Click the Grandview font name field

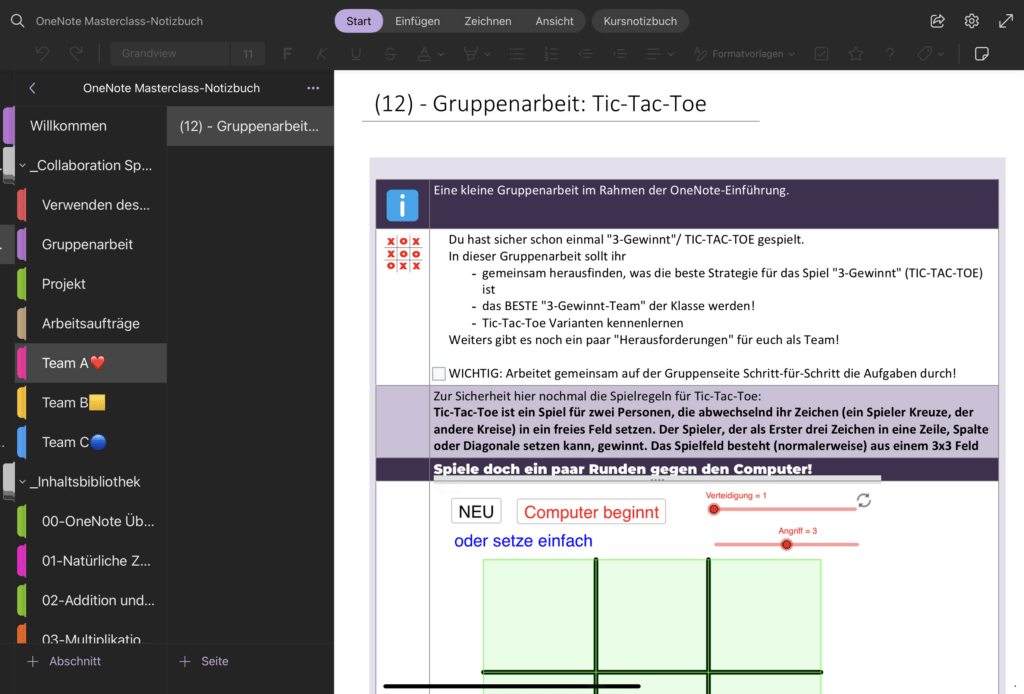pyautogui.click(x=170, y=54)
